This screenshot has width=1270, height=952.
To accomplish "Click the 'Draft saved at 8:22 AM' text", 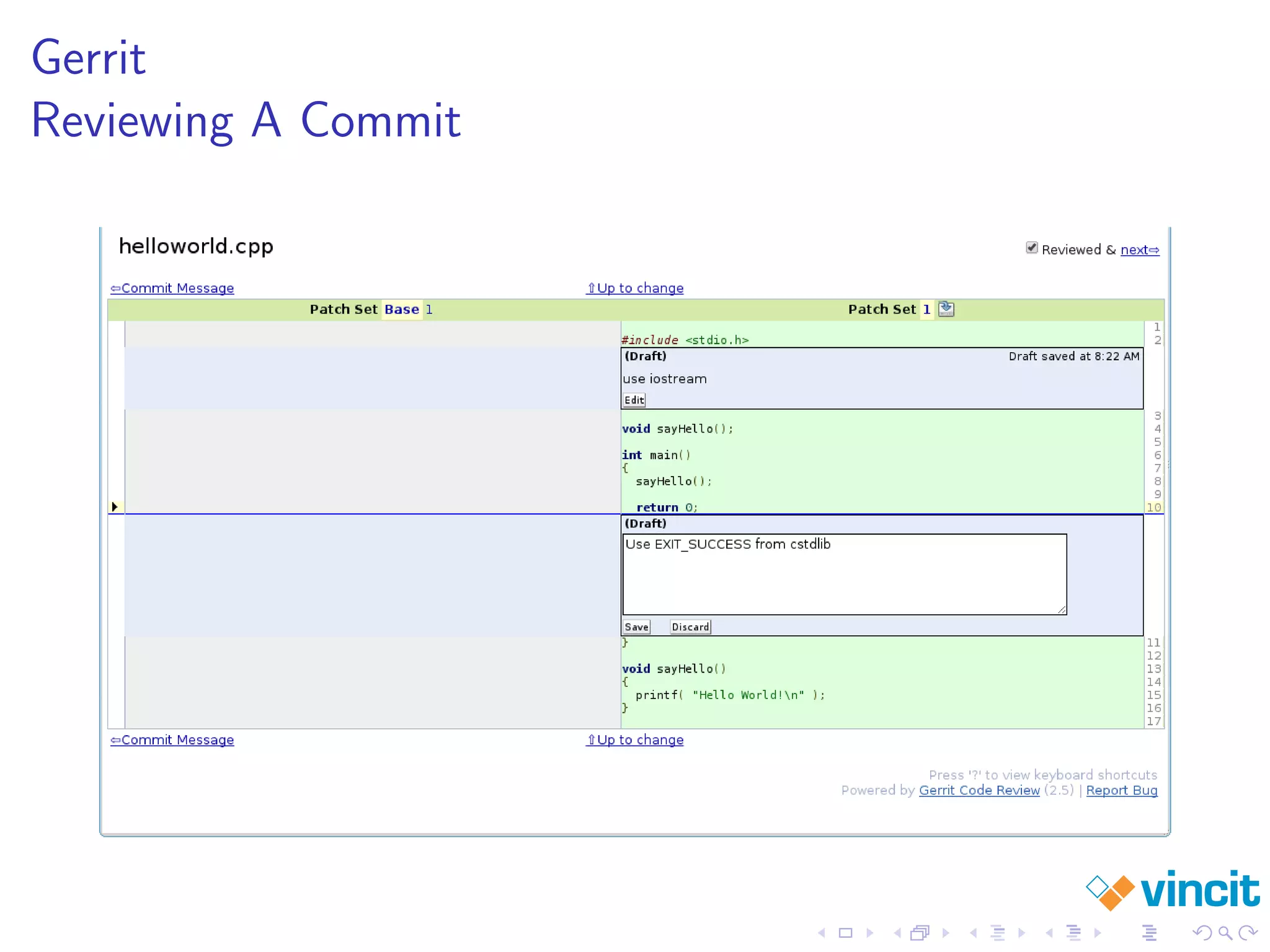I will [x=1074, y=356].
